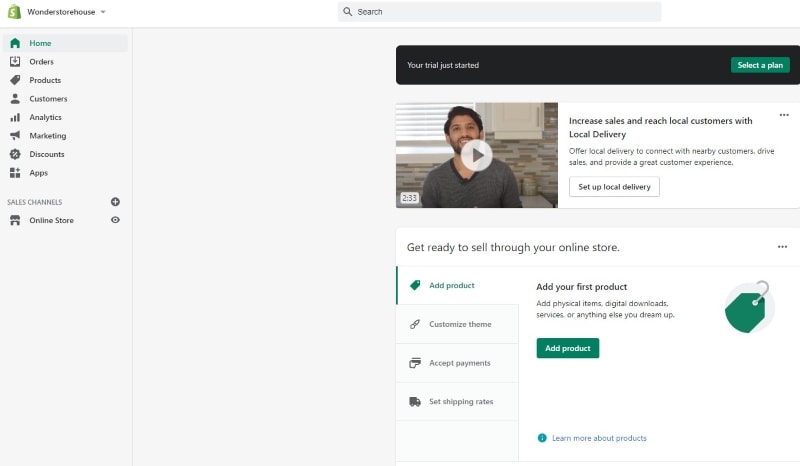Screen dimensions: 800x466
Task: Add a sales channel with plus icon
Action: tap(115, 202)
